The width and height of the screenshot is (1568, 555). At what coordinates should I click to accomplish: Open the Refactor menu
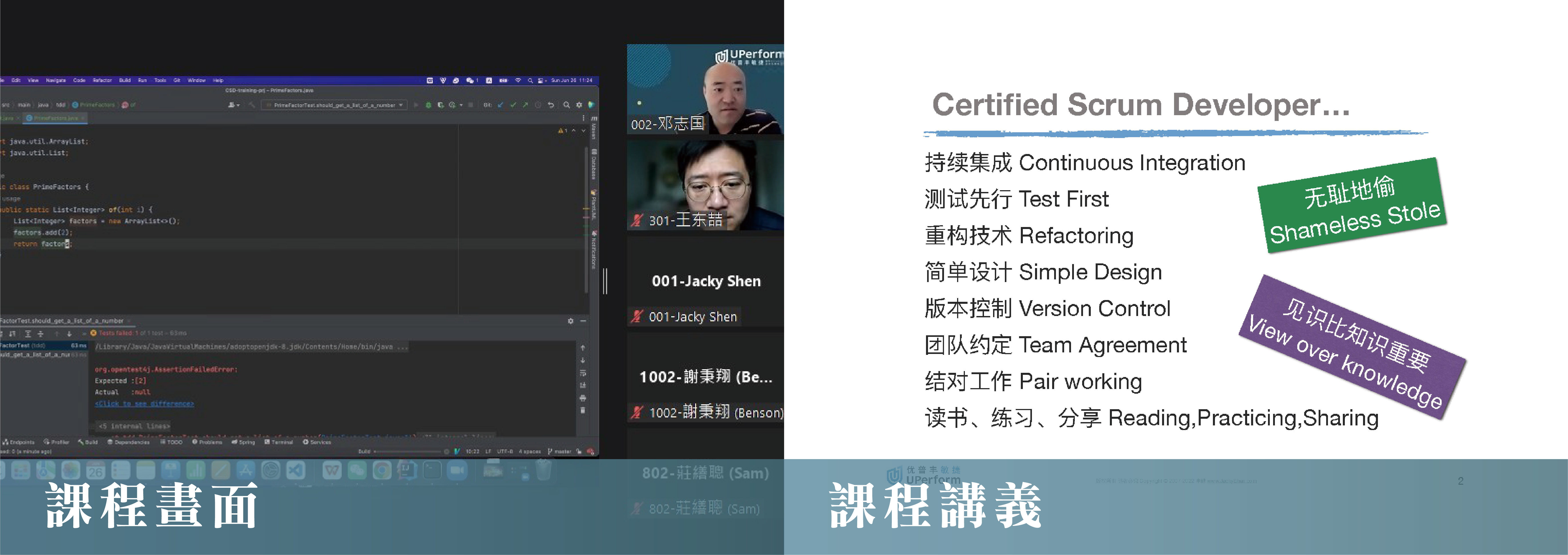(102, 80)
